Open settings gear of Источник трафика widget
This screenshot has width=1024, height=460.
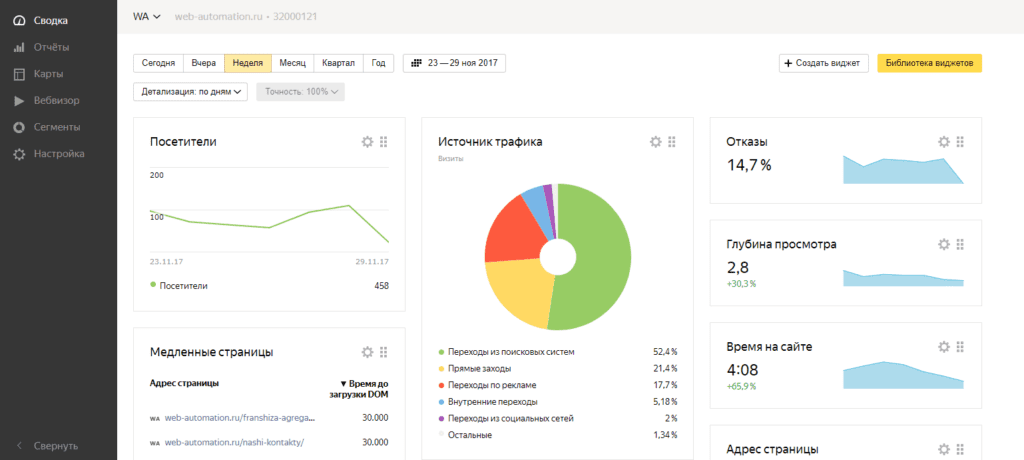pos(655,141)
